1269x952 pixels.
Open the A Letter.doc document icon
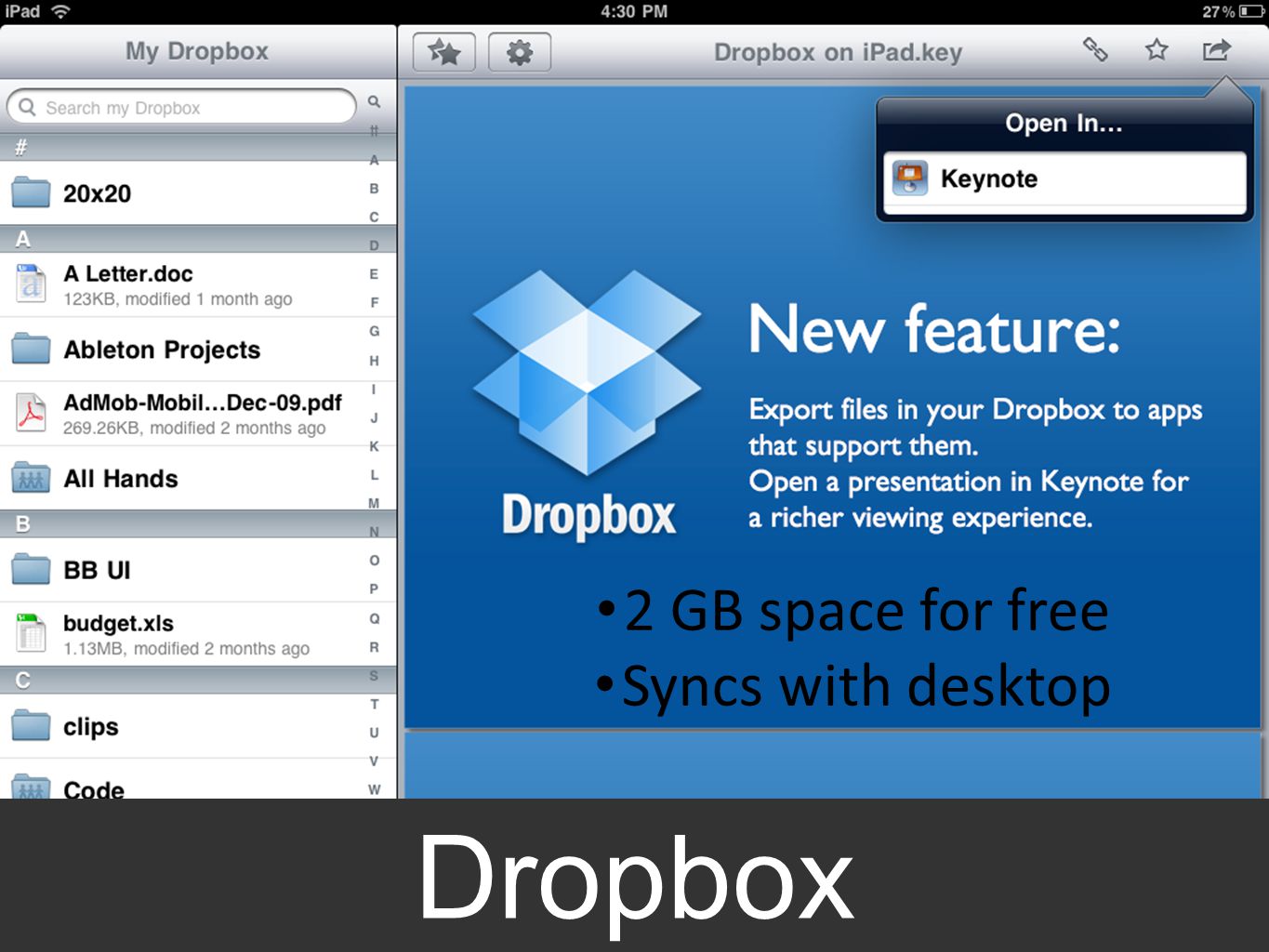pos(31,284)
